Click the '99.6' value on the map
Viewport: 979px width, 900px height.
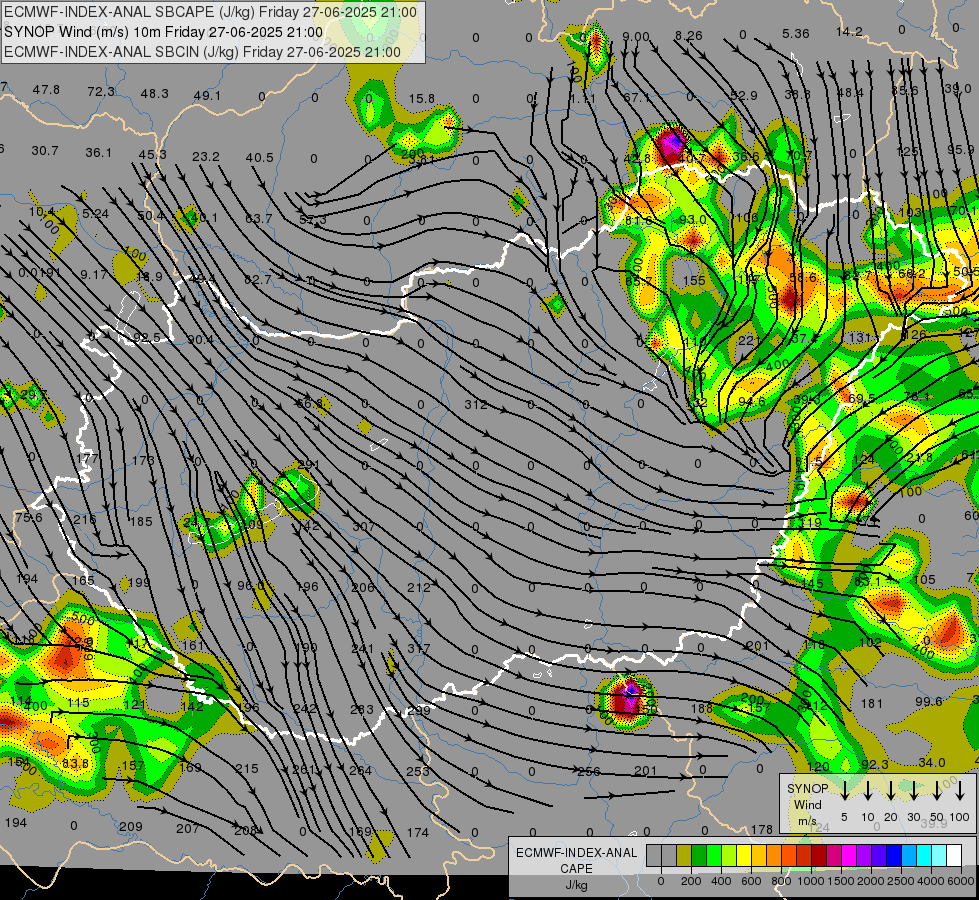(x=928, y=701)
